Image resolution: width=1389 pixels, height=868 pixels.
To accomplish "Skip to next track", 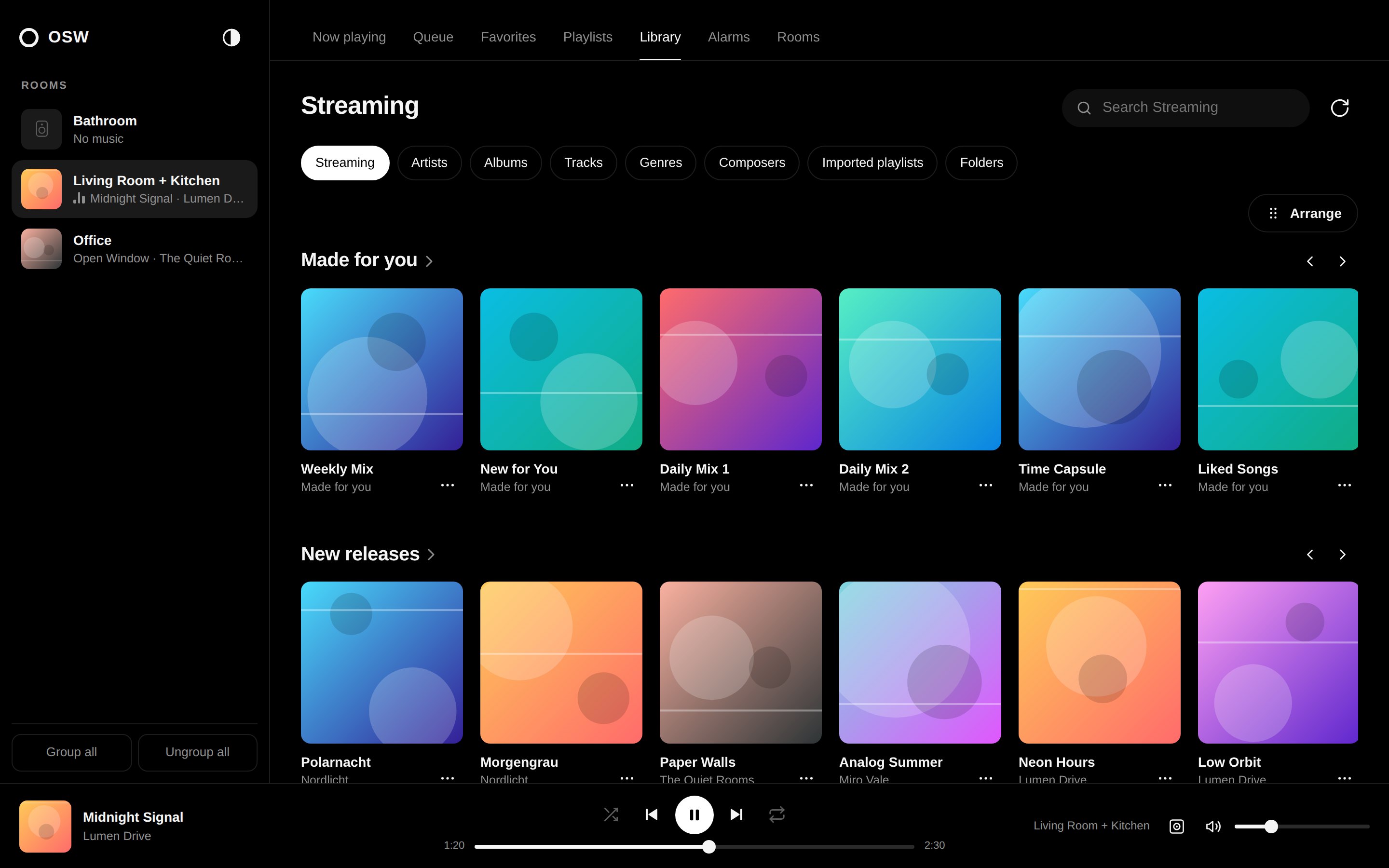I will click(736, 814).
